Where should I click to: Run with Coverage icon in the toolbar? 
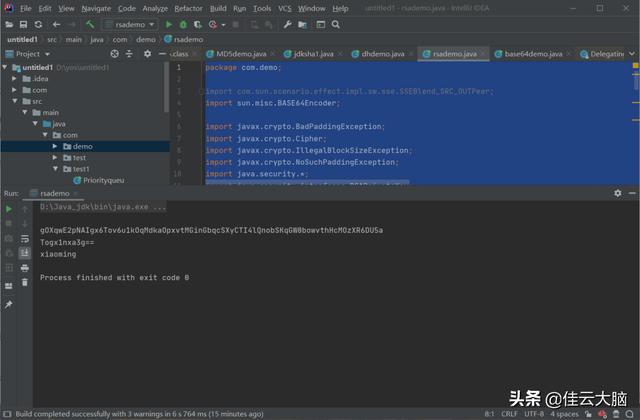(x=198, y=24)
